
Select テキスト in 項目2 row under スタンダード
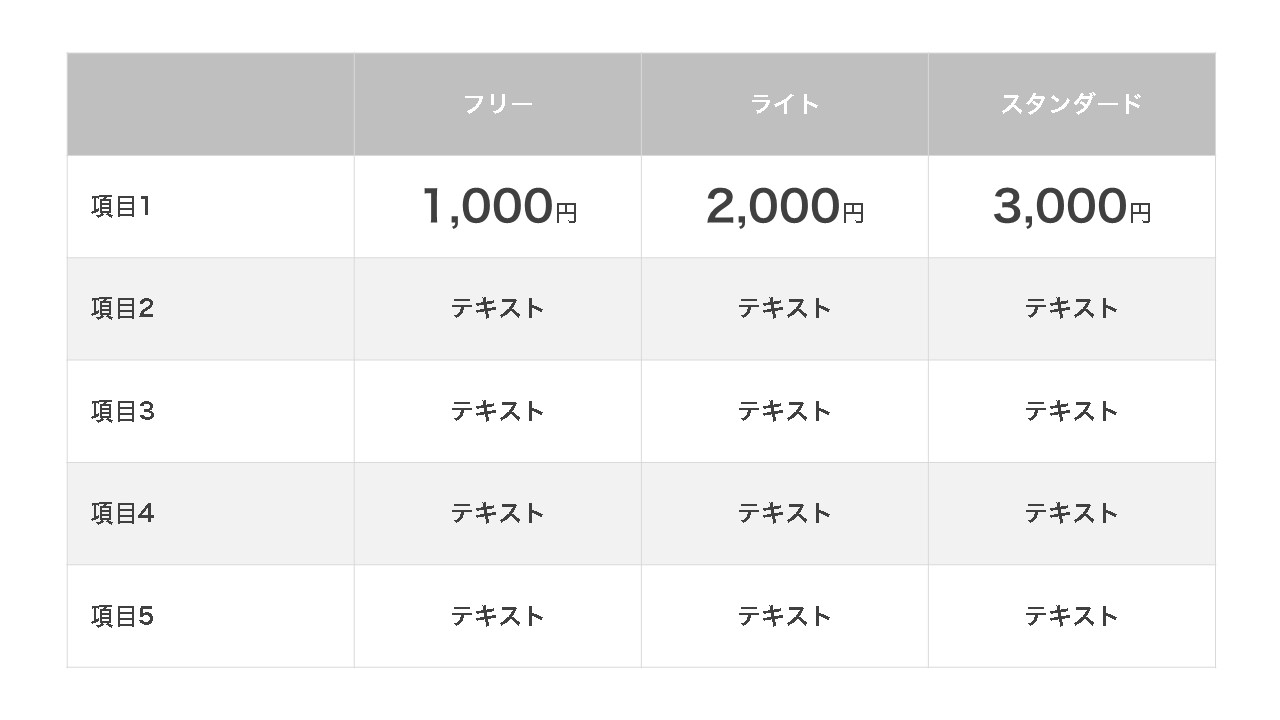[1071, 309]
